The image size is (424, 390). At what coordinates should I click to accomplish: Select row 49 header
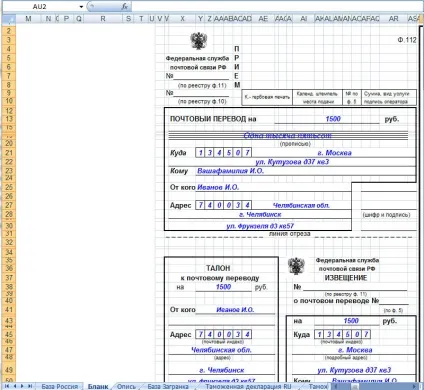[9, 370]
